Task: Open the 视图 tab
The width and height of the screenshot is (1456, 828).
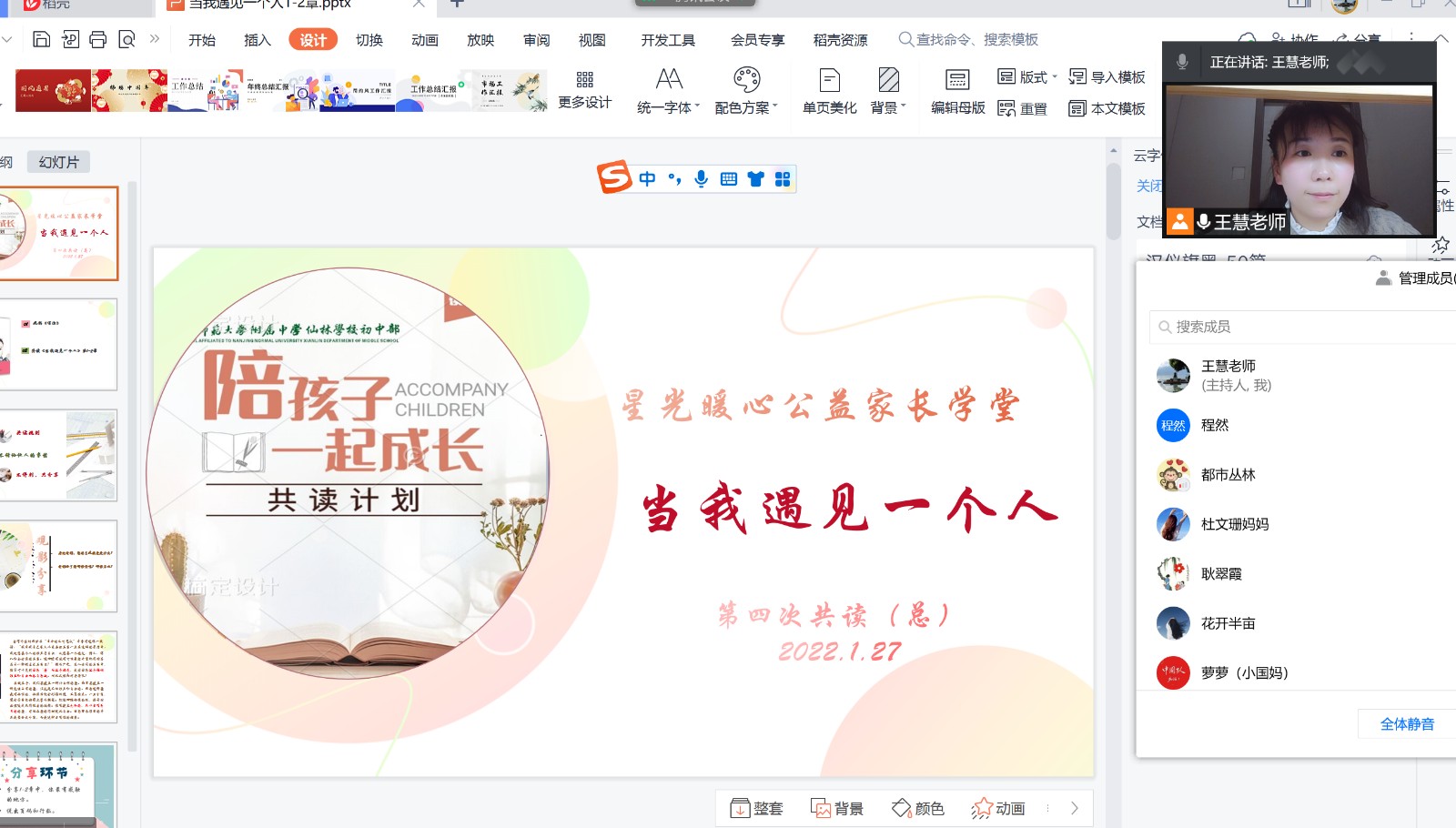Action: (x=592, y=40)
